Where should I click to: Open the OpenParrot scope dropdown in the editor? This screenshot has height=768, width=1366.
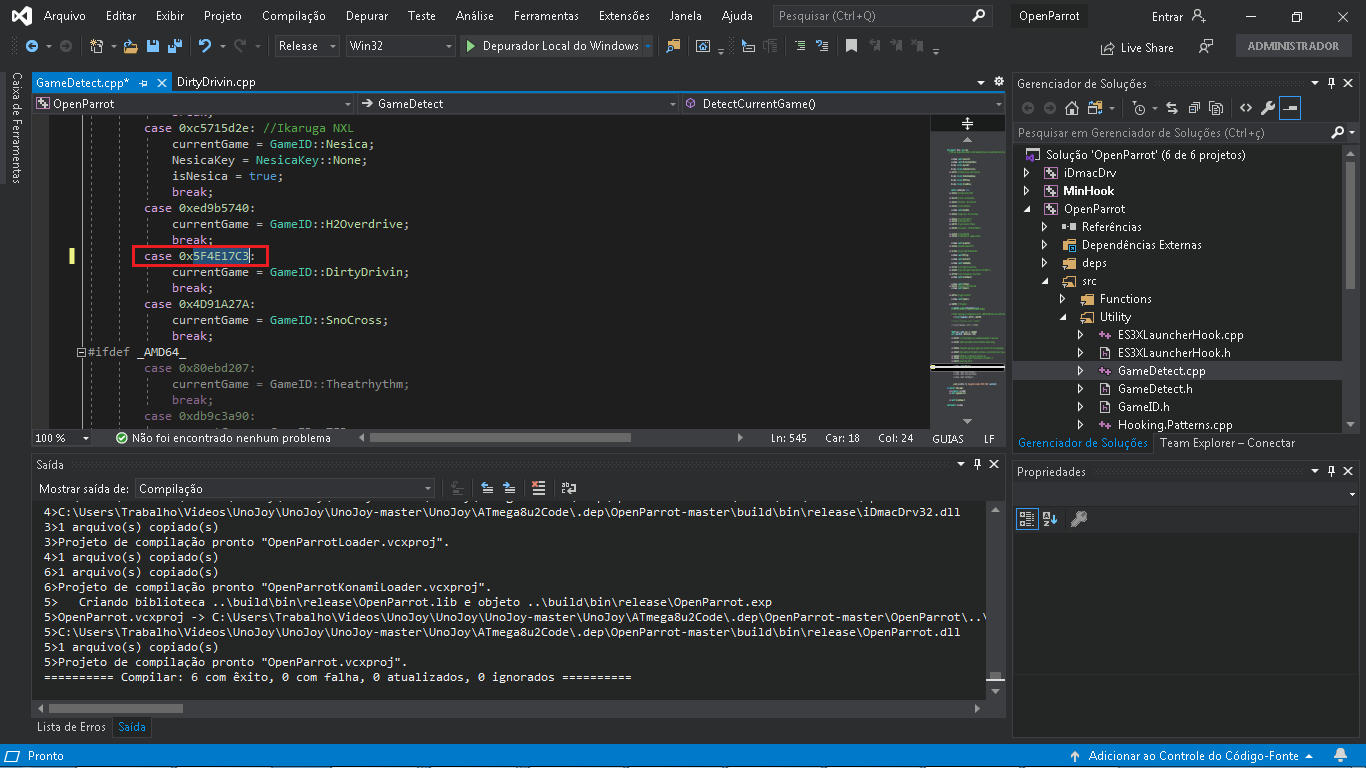pos(194,103)
